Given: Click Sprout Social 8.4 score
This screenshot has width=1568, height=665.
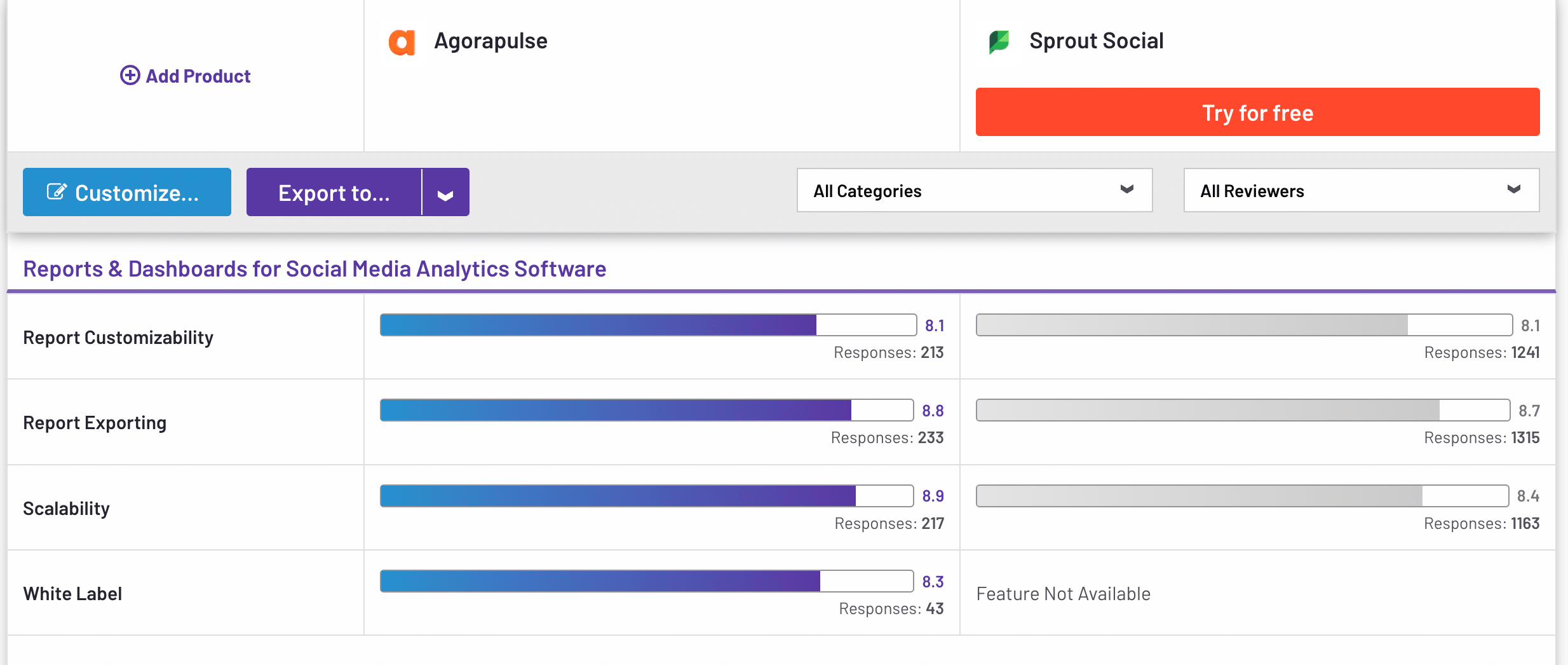Looking at the screenshot, I should 1528,496.
